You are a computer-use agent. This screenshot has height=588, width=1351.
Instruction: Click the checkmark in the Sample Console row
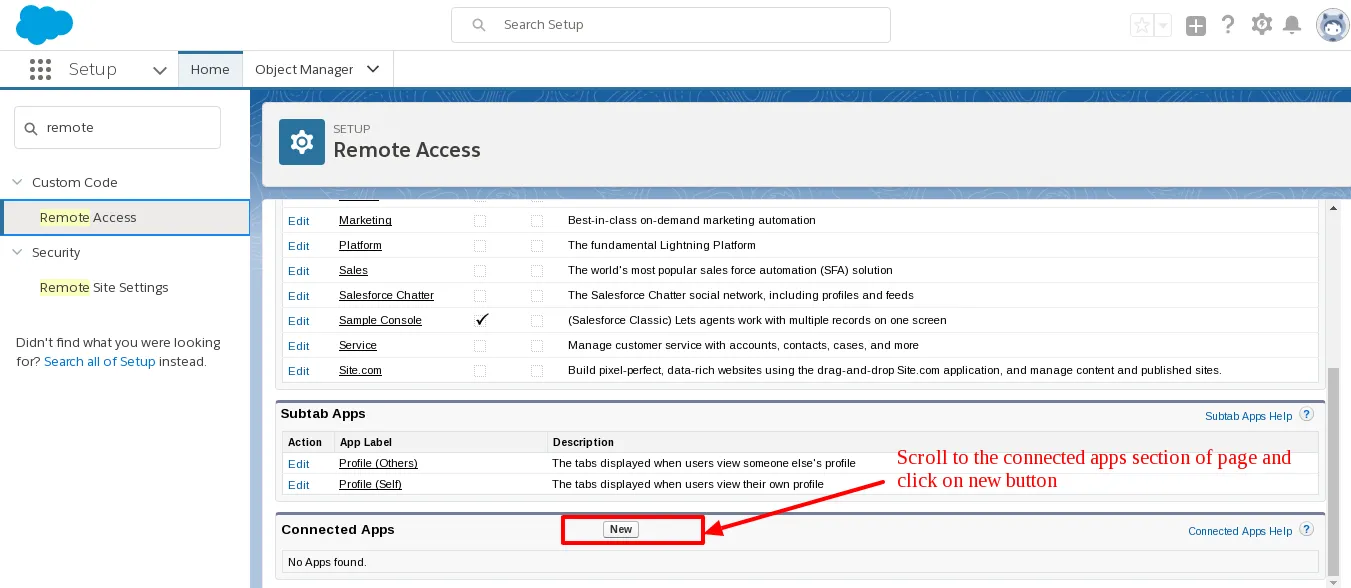481,320
